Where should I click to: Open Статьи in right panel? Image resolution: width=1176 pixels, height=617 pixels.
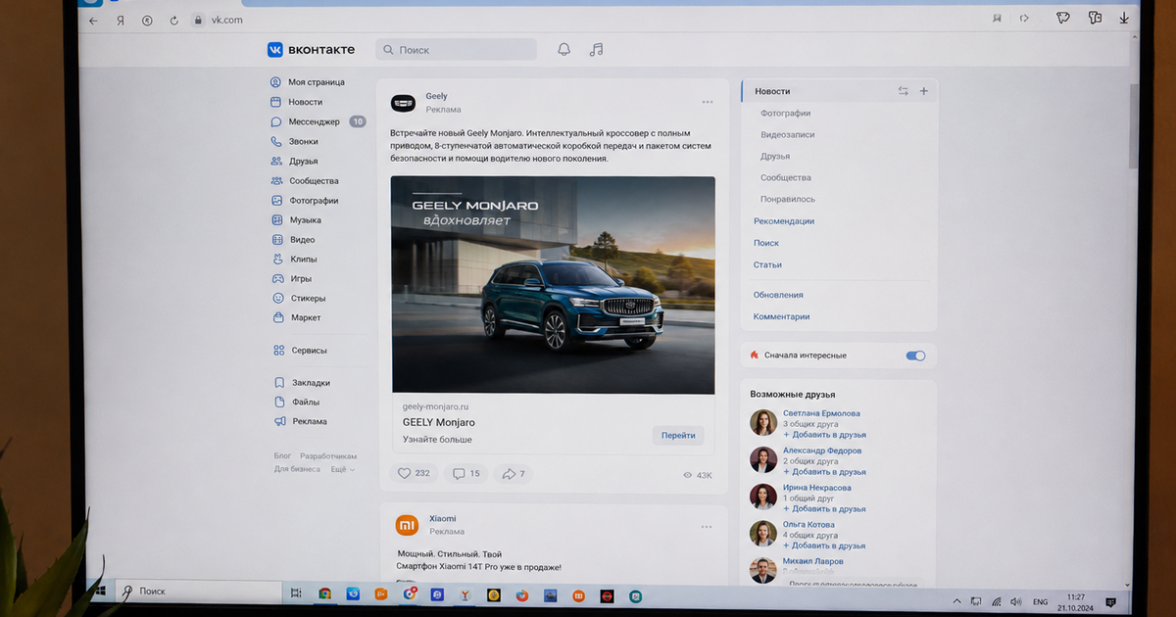click(767, 265)
